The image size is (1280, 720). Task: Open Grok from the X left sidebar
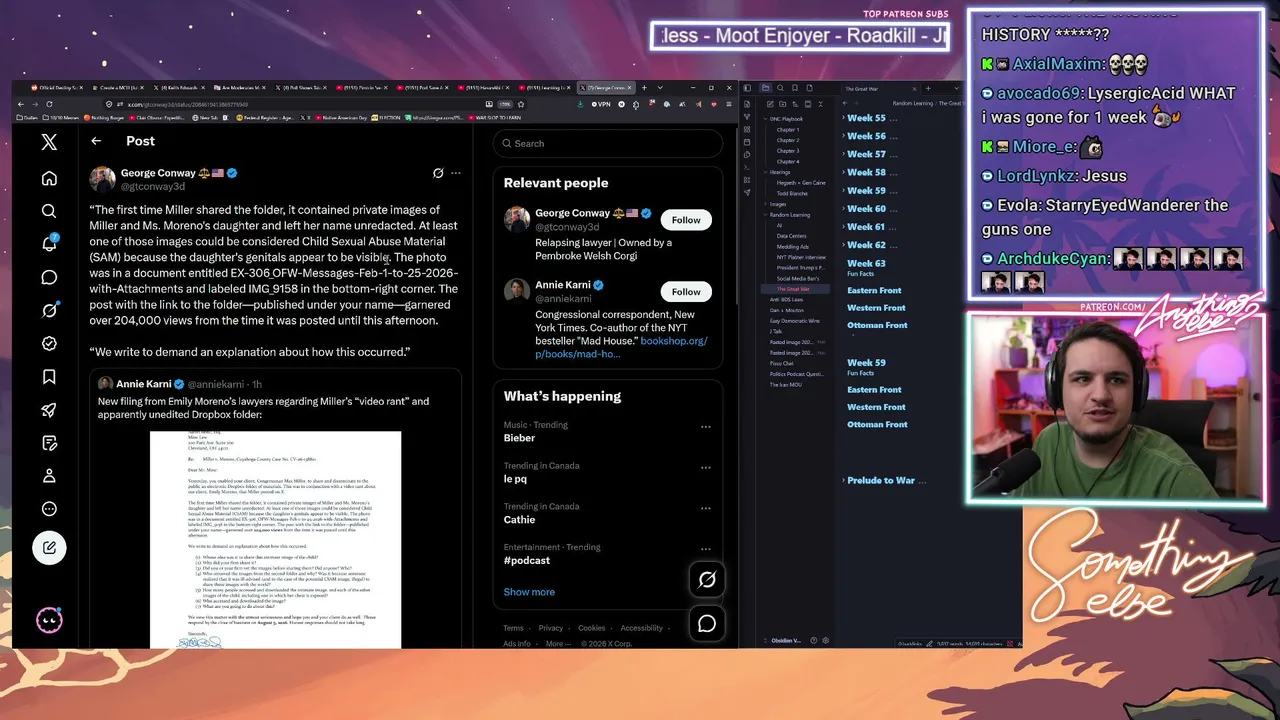(x=49, y=310)
